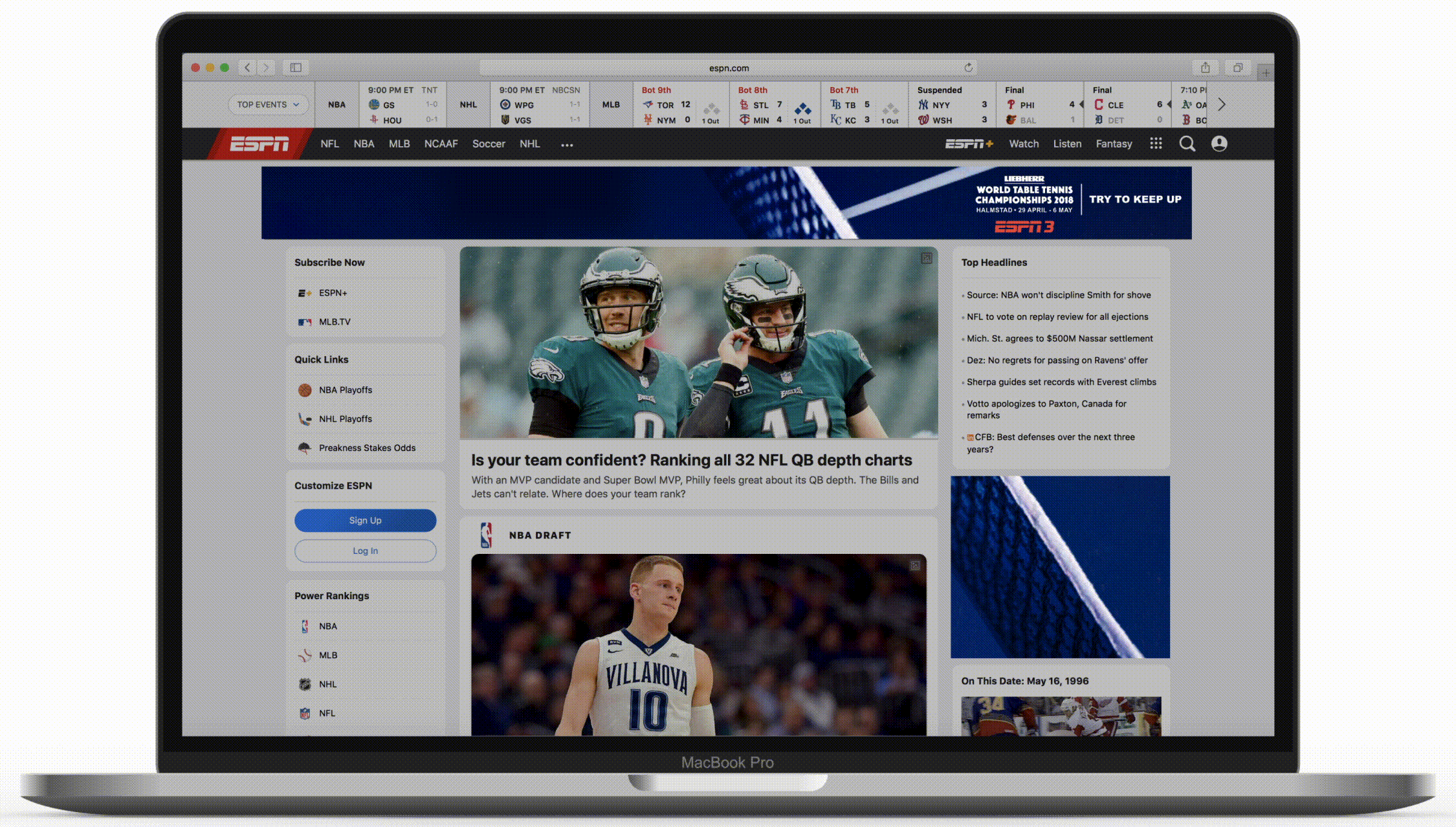The width and height of the screenshot is (1456, 827).
Task: Click NBA logo beside NBA DRAFT
Action: pyautogui.click(x=486, y=535)
